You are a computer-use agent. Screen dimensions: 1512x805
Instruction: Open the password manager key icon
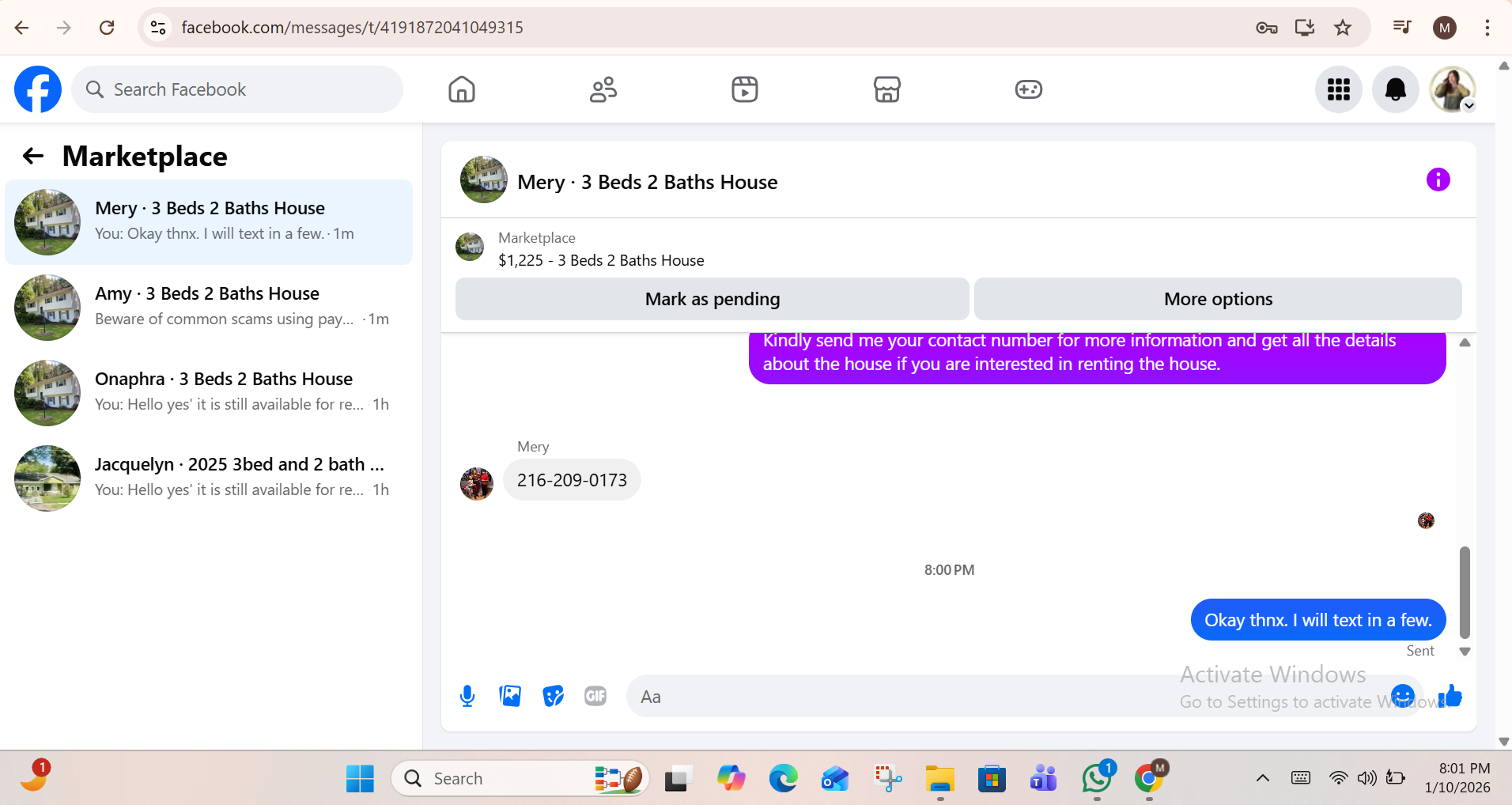tap(1266, 28)
